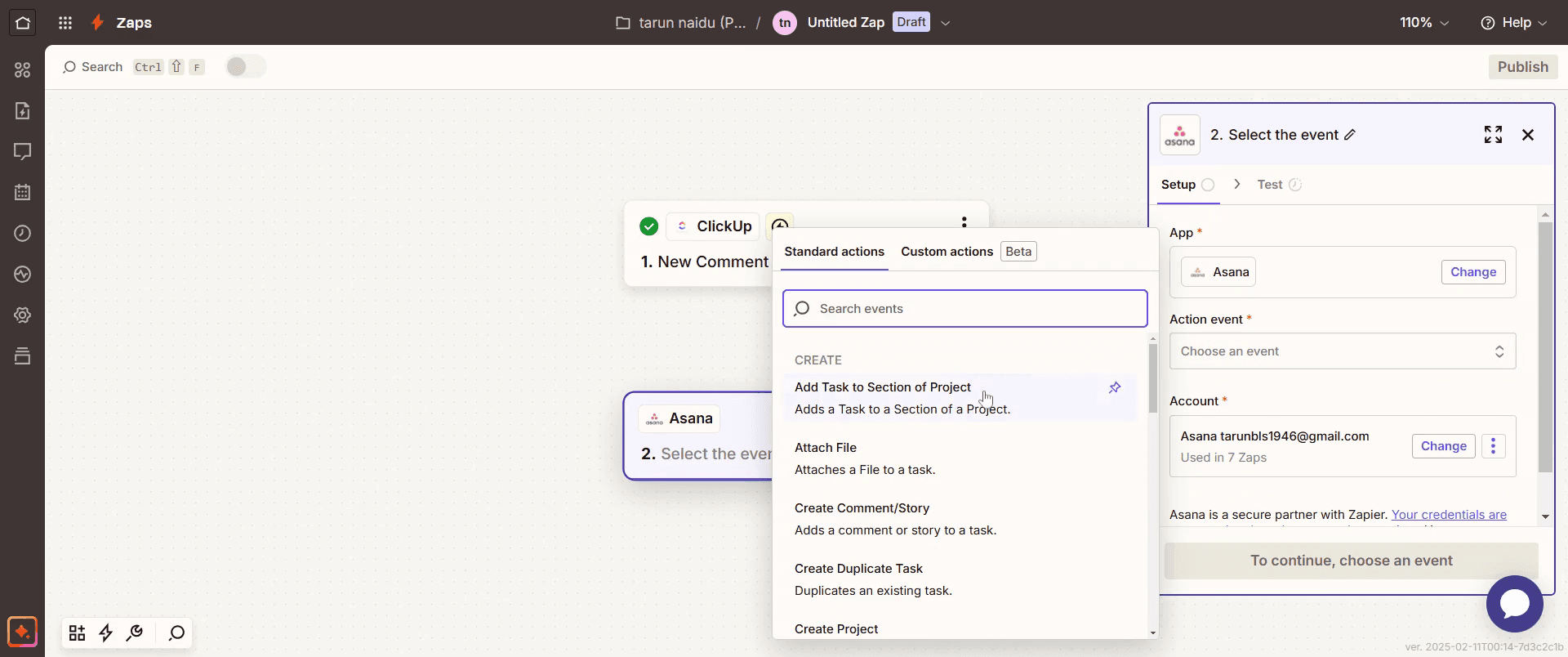Image resolution: width=1568 pixels, height=657 pixels.
Task: Launch the AI copilot sparkle icon
Action: (22, 632)
